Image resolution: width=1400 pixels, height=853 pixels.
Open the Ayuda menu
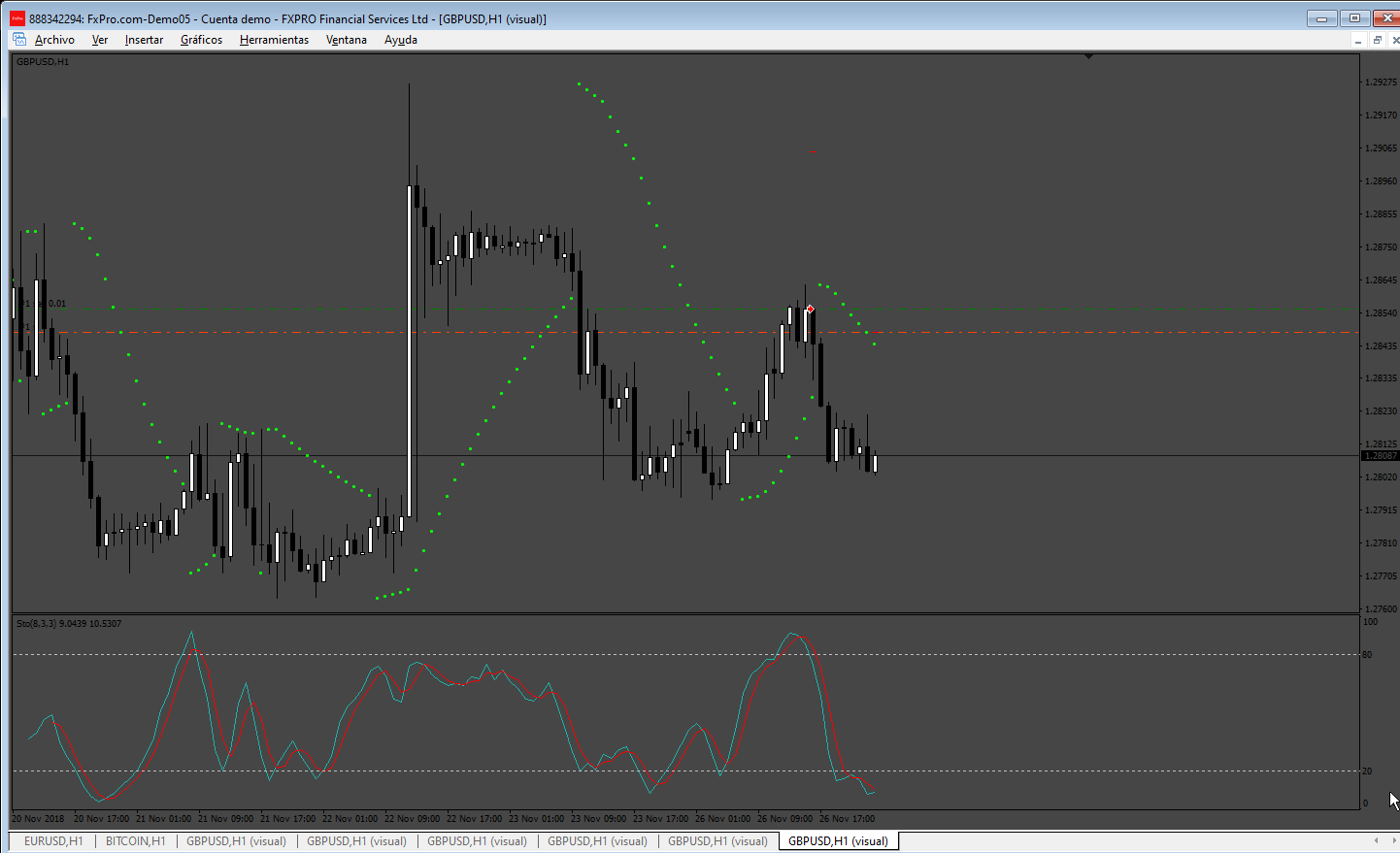click(401, 40)
